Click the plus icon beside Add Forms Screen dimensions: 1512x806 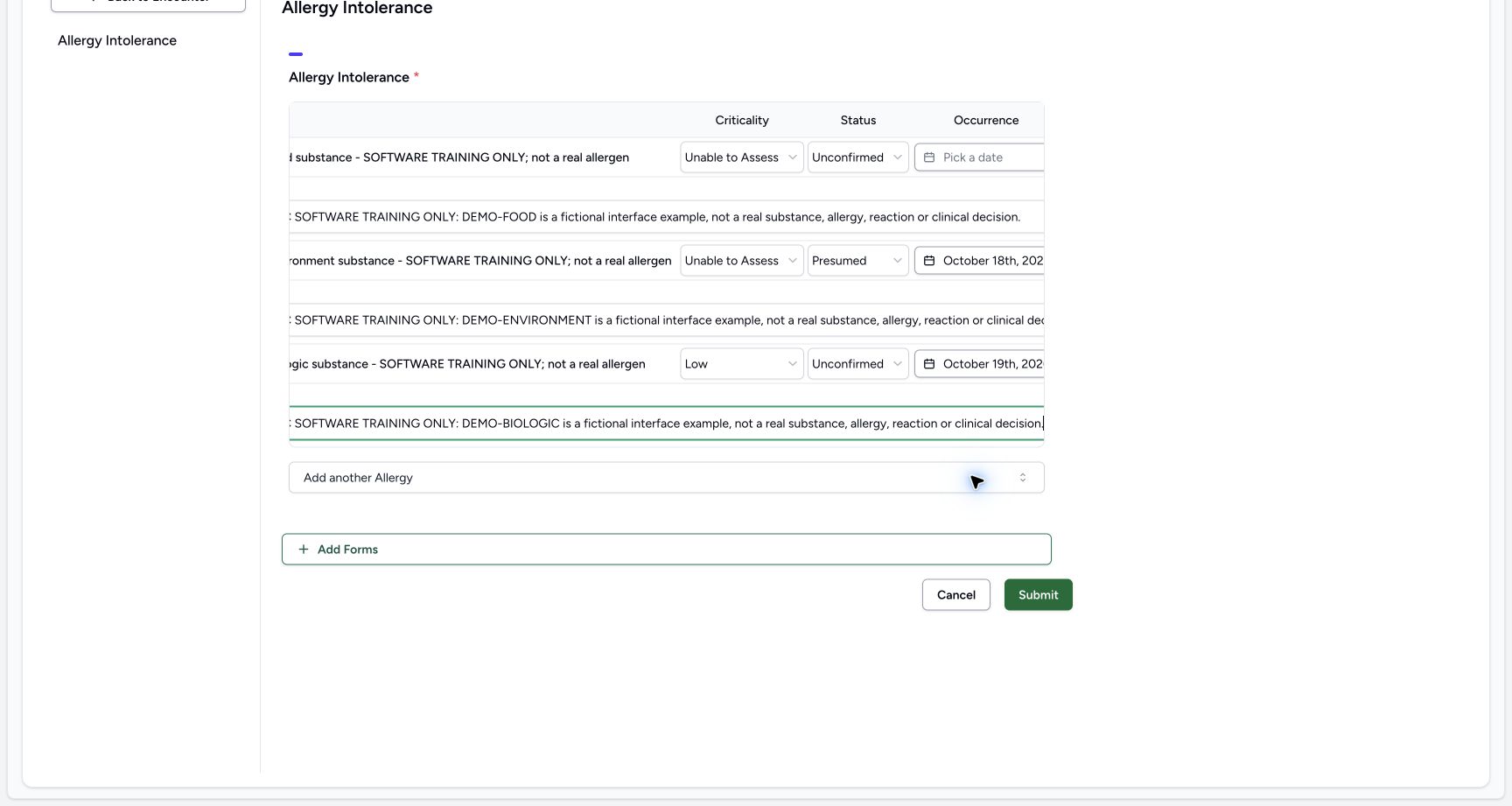[x=304, y=550]
